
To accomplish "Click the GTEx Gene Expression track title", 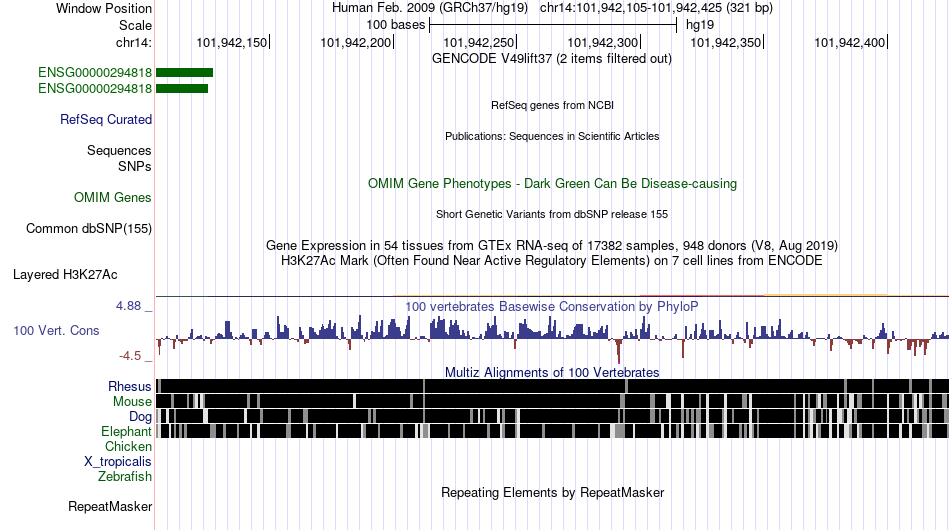I will coord(552,245).
